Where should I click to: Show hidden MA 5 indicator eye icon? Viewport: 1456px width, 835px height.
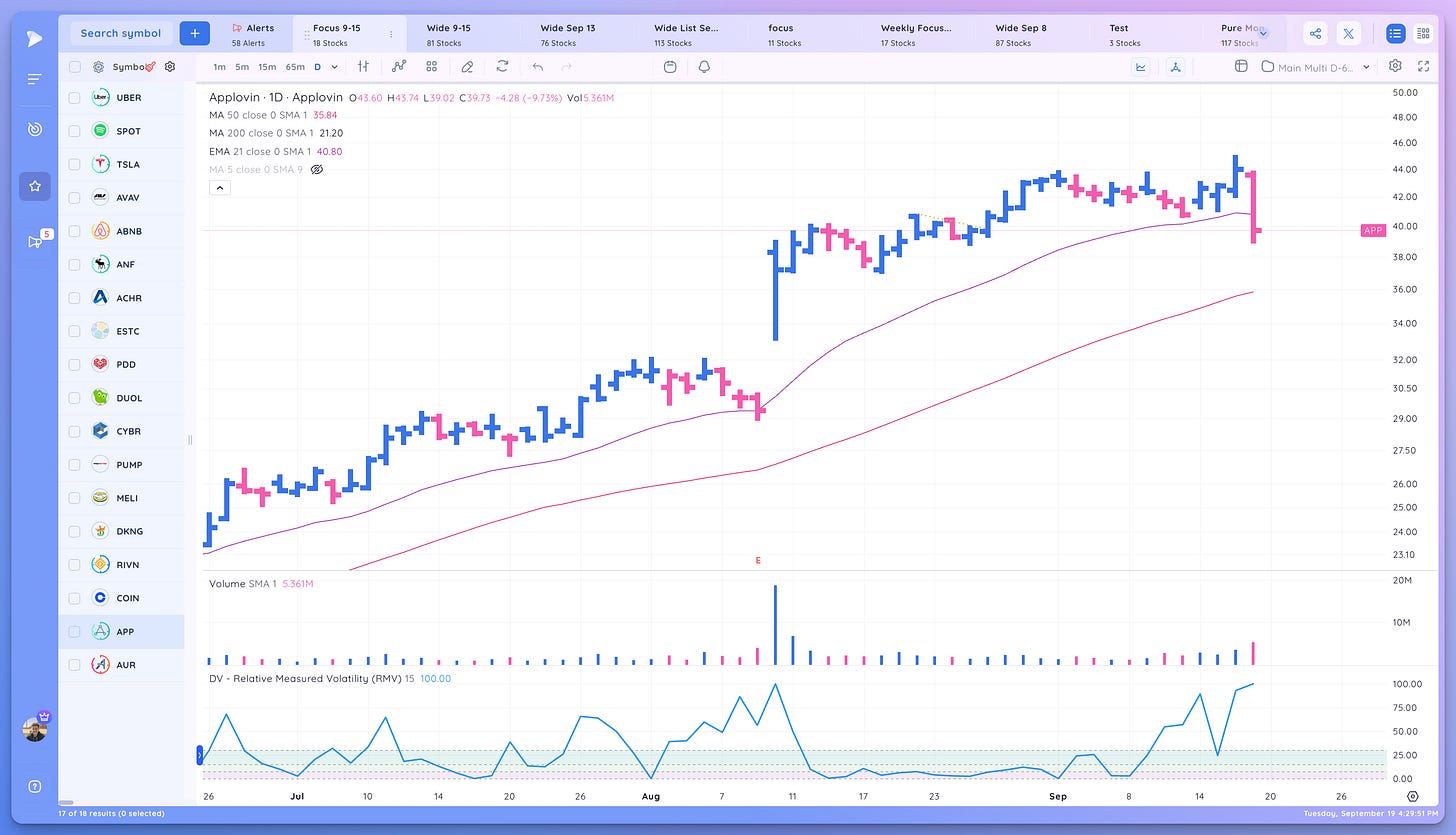(x=317, y=170)
